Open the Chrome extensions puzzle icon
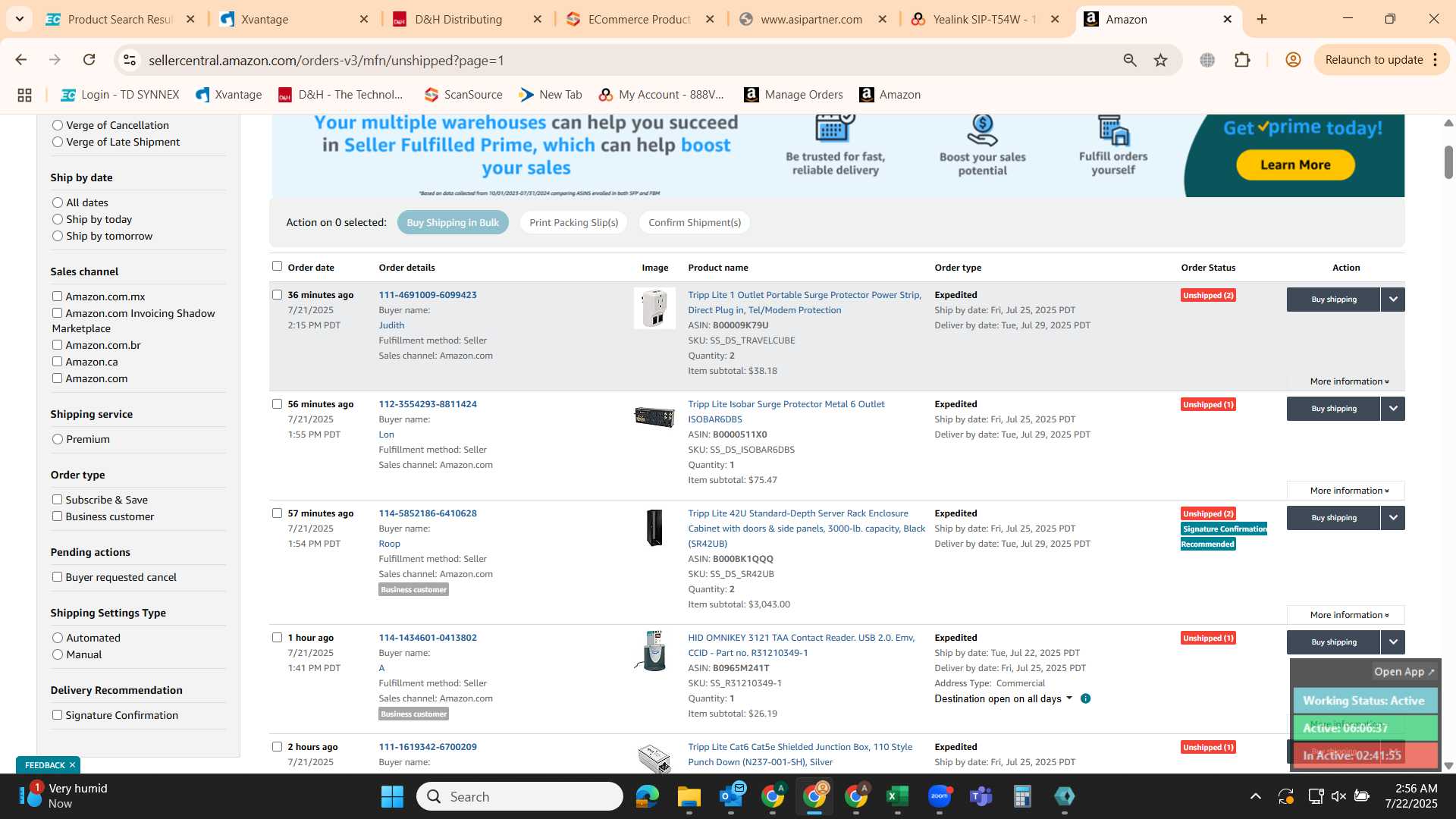The width and height of the screenshot is (1456, 819). (x=1242, y=60)
